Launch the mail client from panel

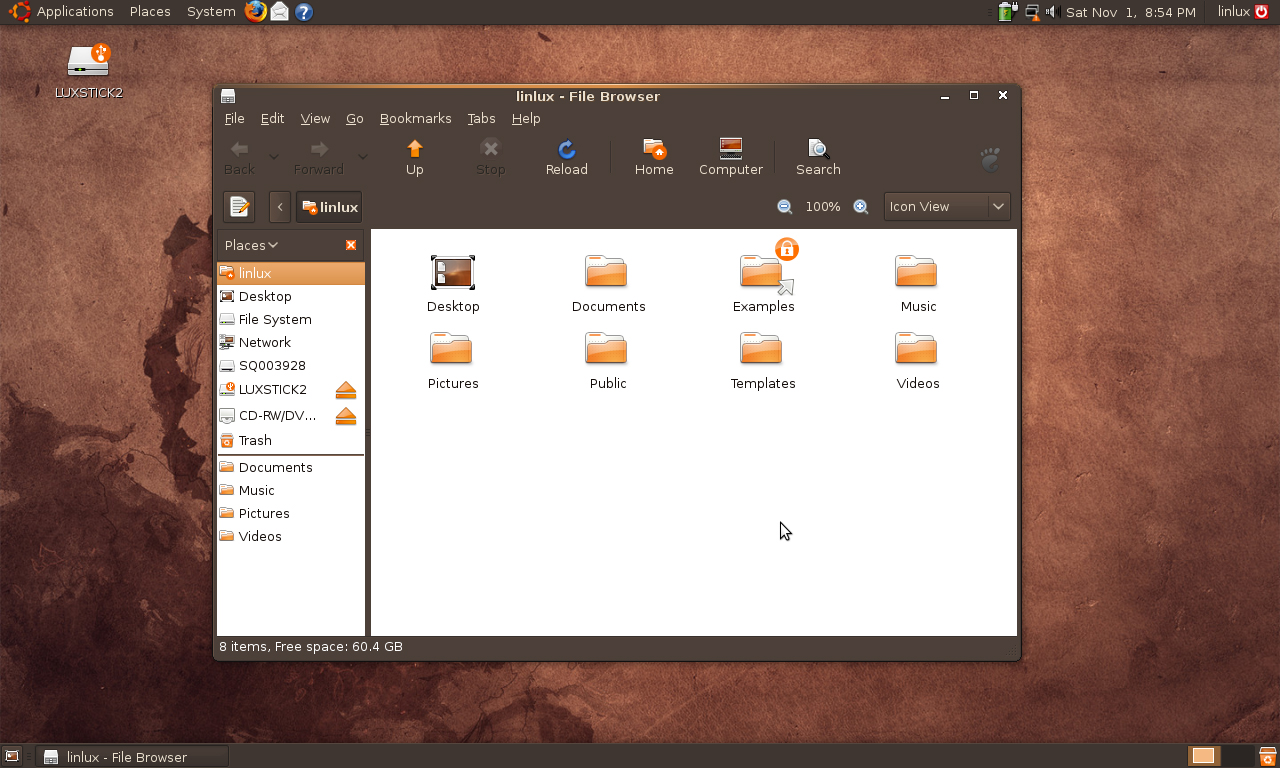280,12
